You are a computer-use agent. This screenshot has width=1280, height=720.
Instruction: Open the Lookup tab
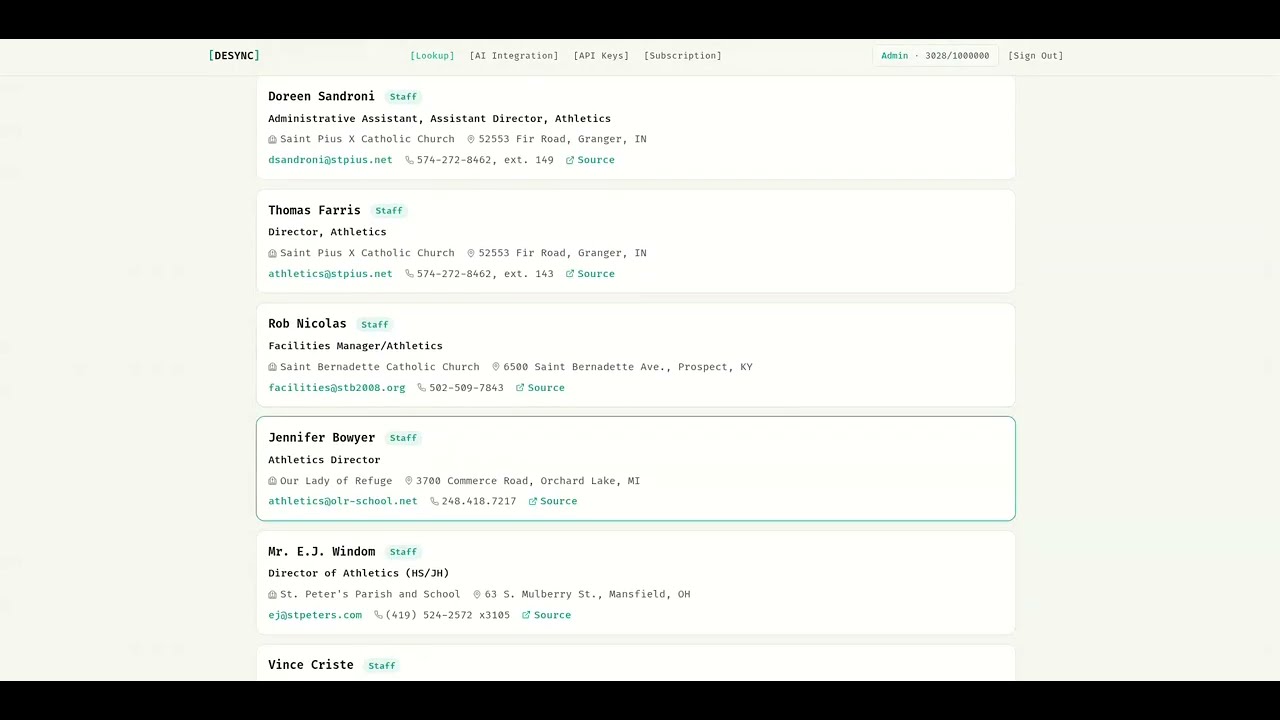pos(432,56)
